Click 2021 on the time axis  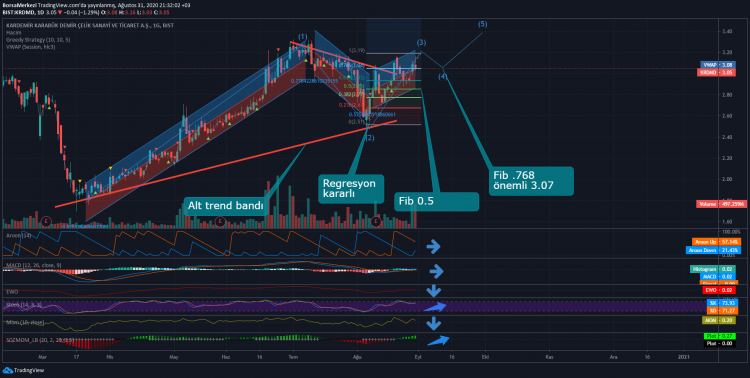pyautogui.click(x=684, y=357)
